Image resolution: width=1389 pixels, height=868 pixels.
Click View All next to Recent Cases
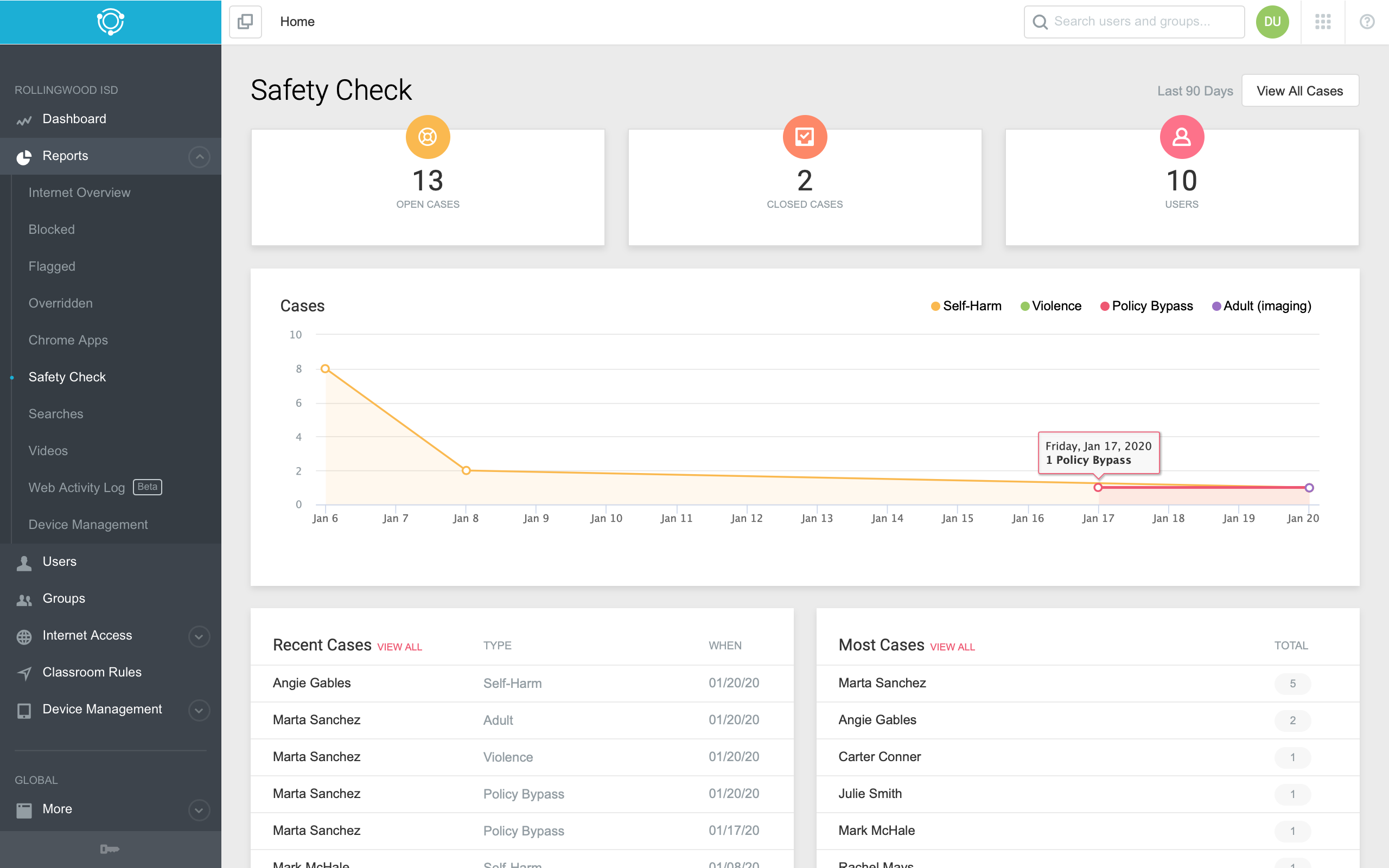[x=399, y=647]
